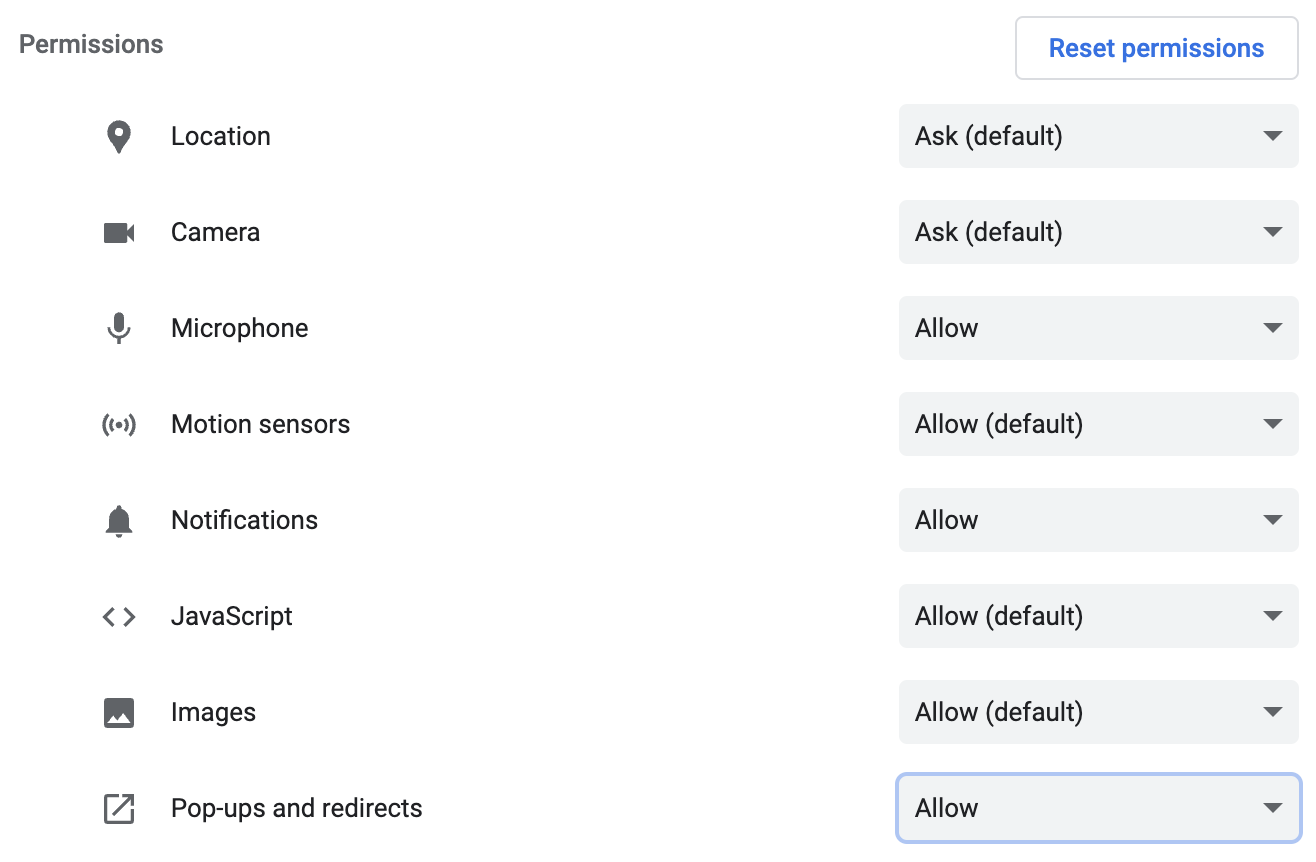Screen dimensions: 1316x862
Task: Expand the JavaScript permission dropdown
Action: [x=1098, y=616]
